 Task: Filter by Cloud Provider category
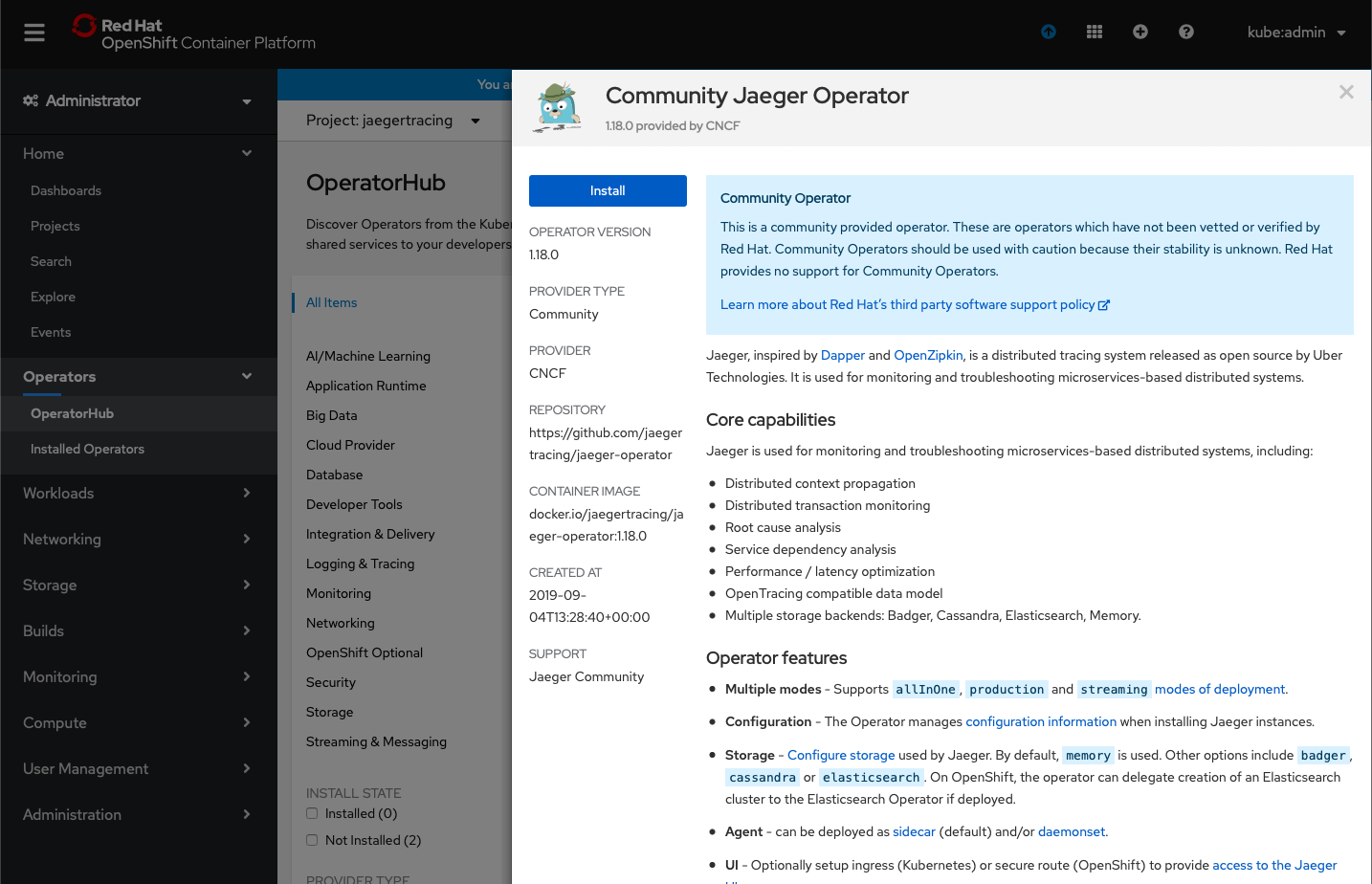(x=350, y=445)
